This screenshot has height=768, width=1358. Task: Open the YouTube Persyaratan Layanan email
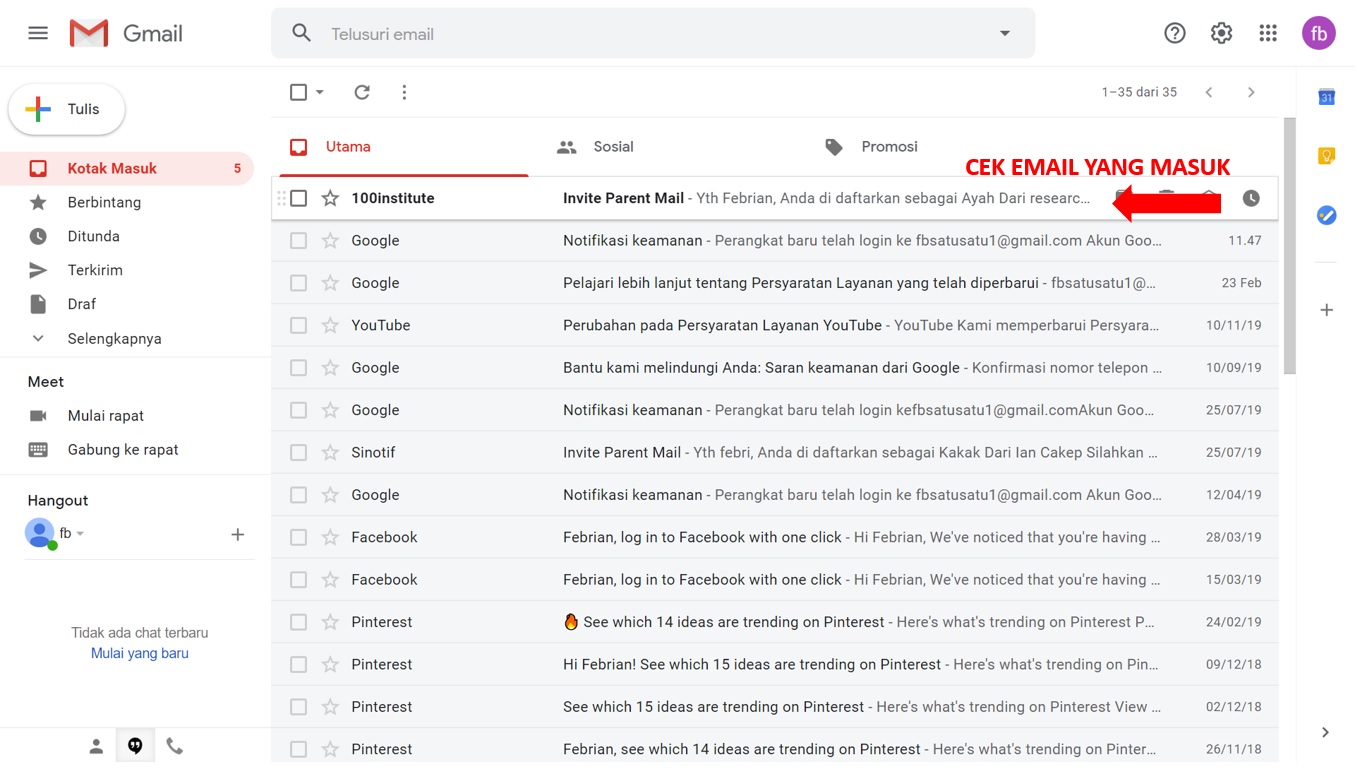pos(775,325)
